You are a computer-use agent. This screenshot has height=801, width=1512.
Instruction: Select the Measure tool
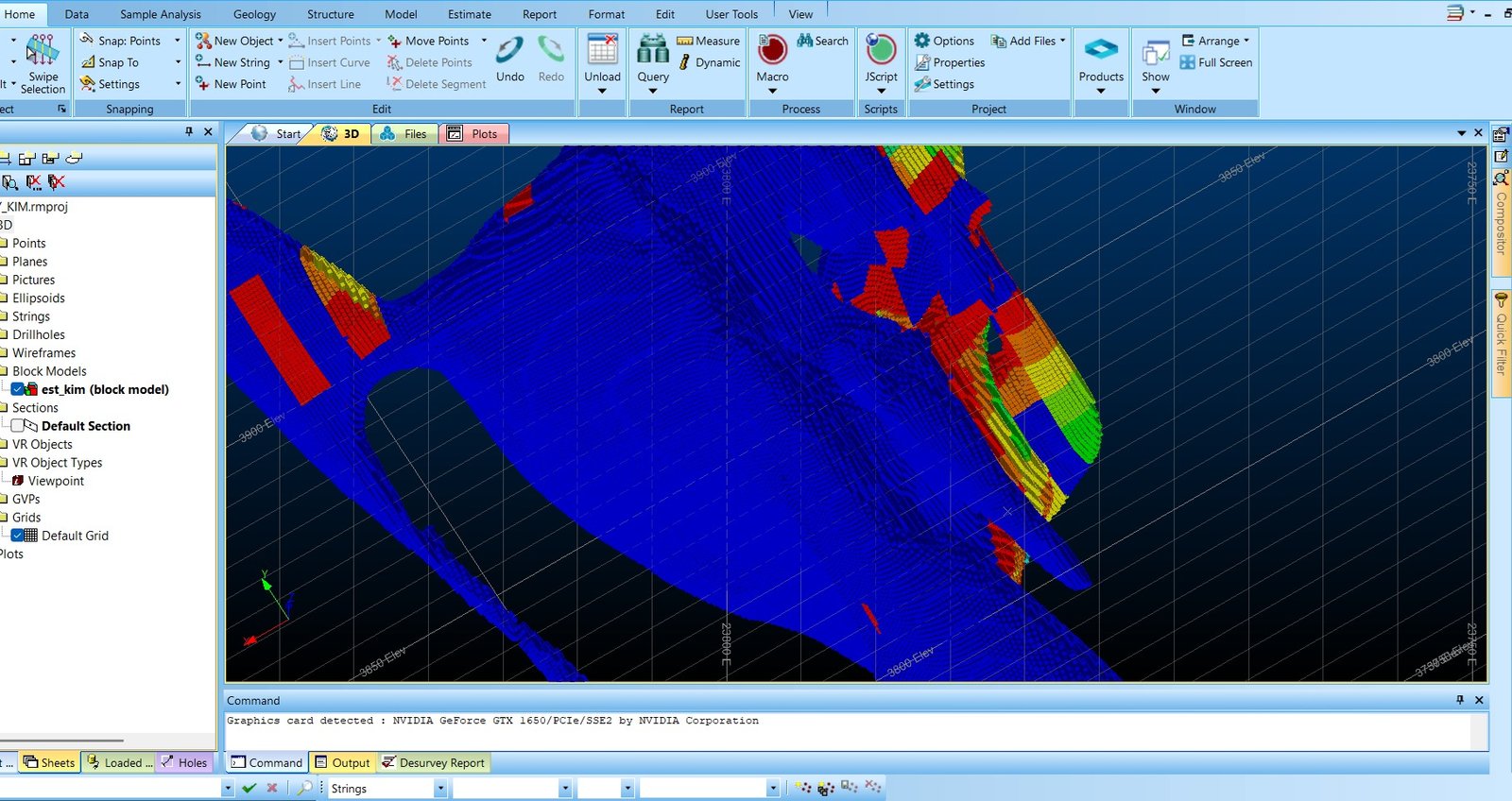tap(709, 41)
